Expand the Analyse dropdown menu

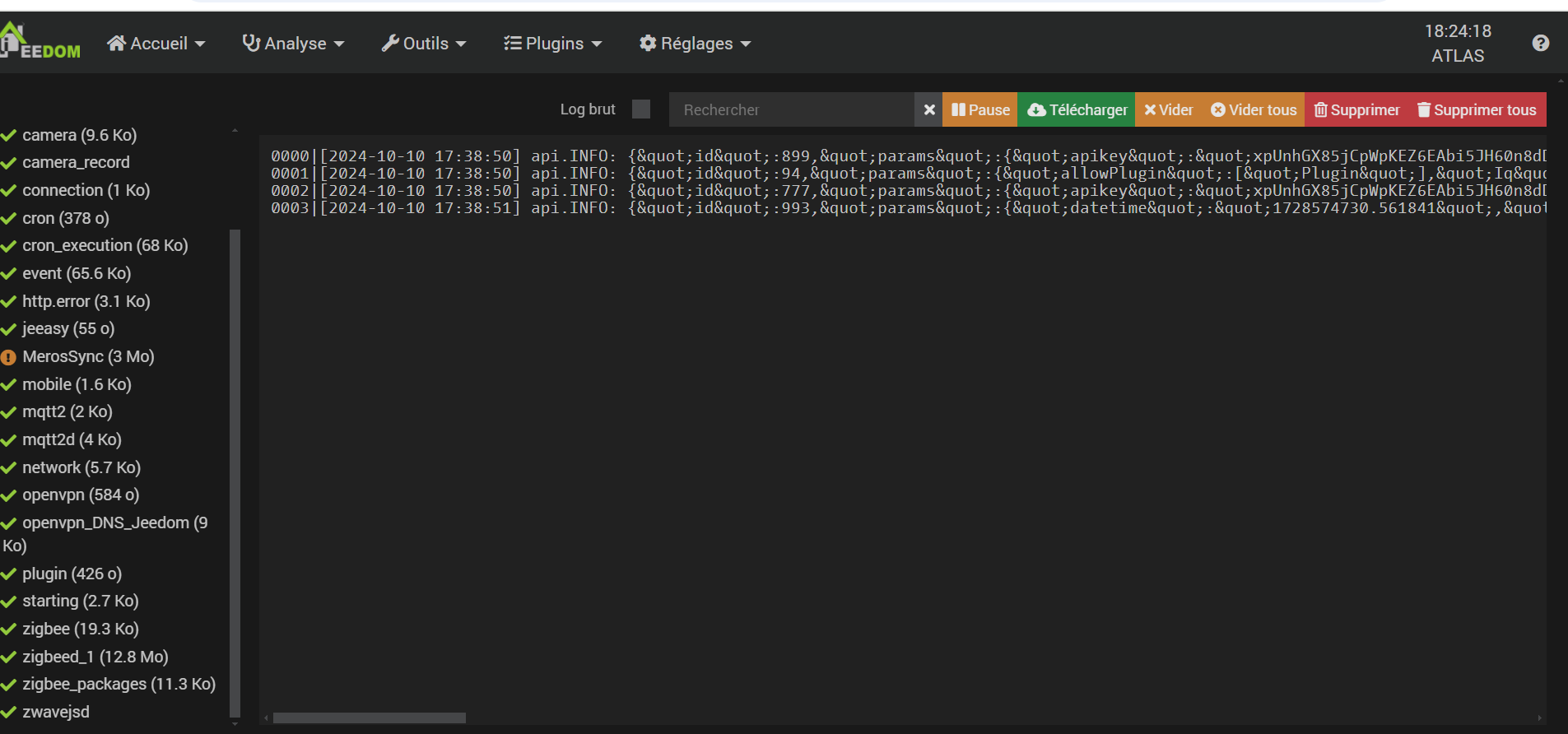[293, 44]
